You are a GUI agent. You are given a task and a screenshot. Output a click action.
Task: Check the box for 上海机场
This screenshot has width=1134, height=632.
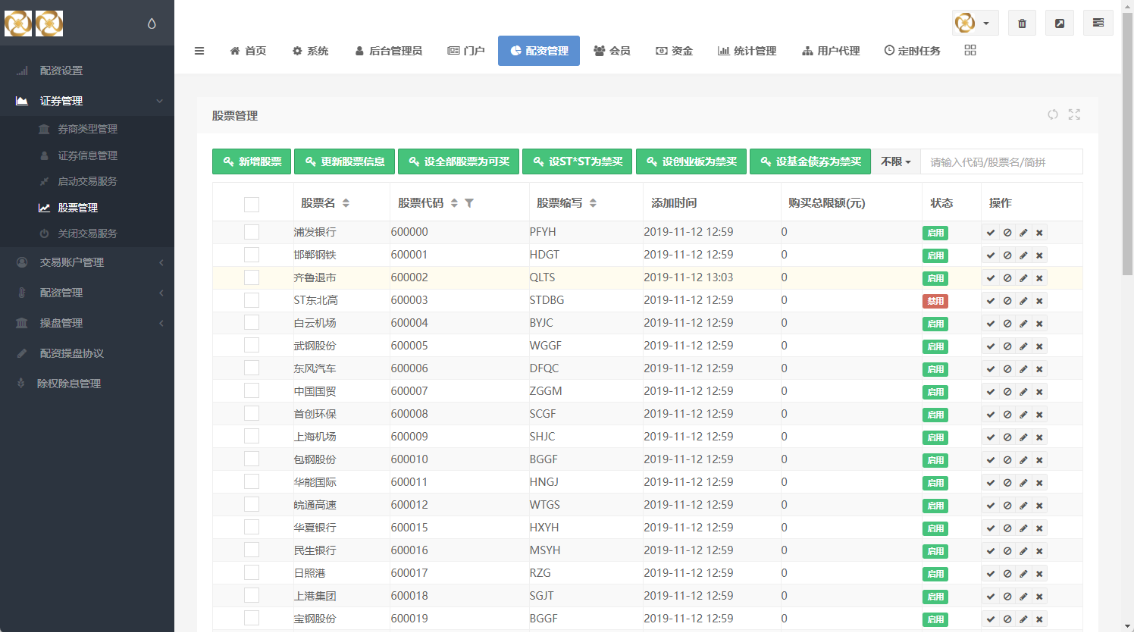(251, 437)
